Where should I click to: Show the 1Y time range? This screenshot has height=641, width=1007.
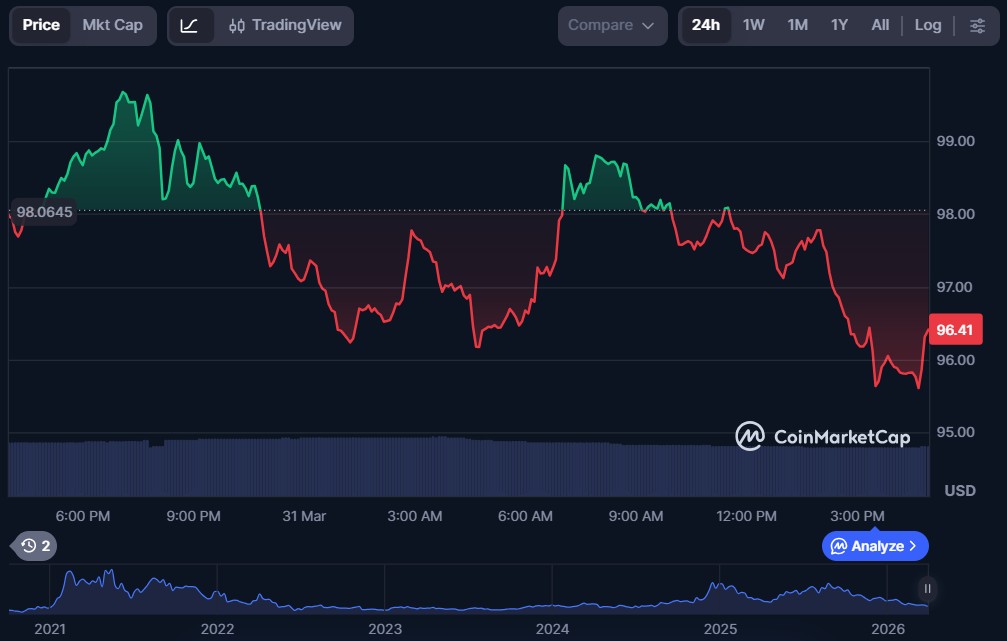[x=839, y=25]
